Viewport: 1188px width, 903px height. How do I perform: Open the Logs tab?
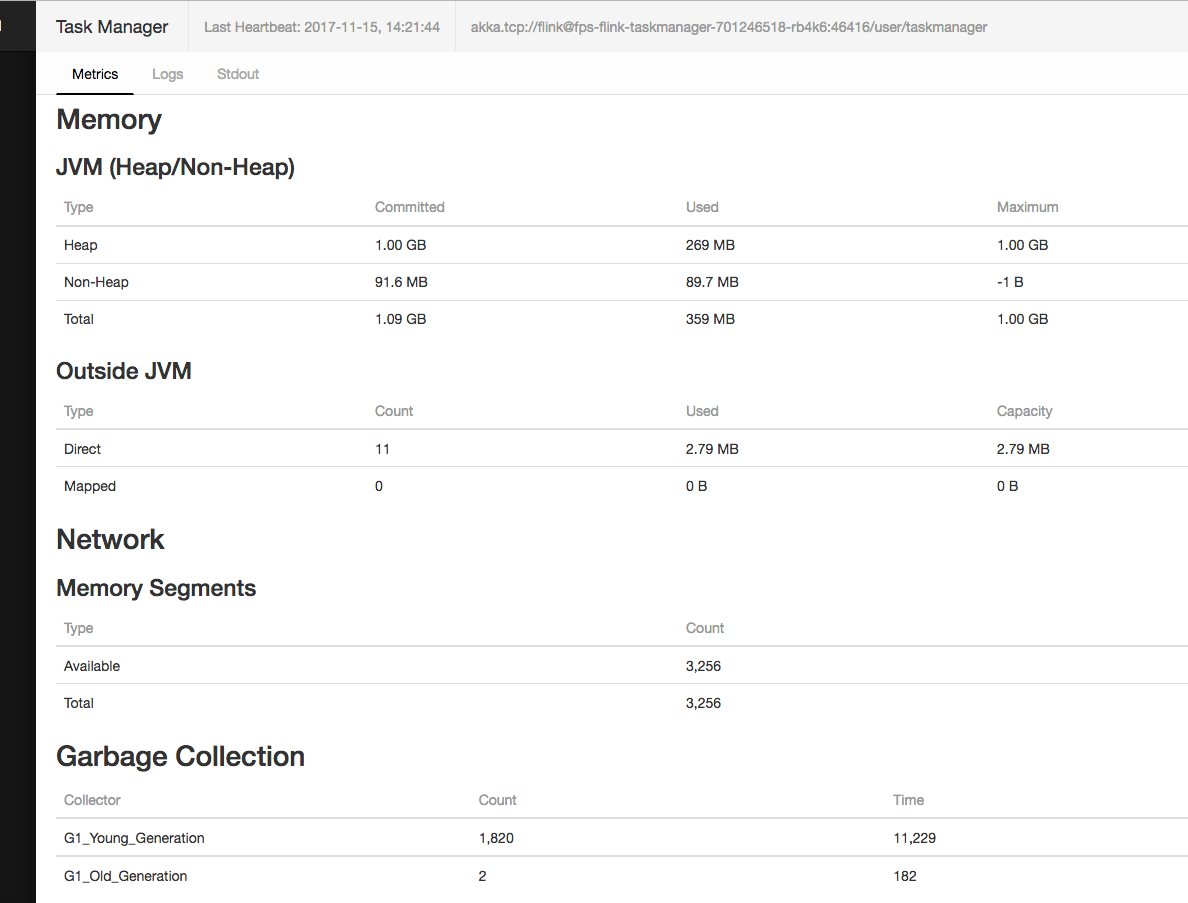tap(167, 74)
